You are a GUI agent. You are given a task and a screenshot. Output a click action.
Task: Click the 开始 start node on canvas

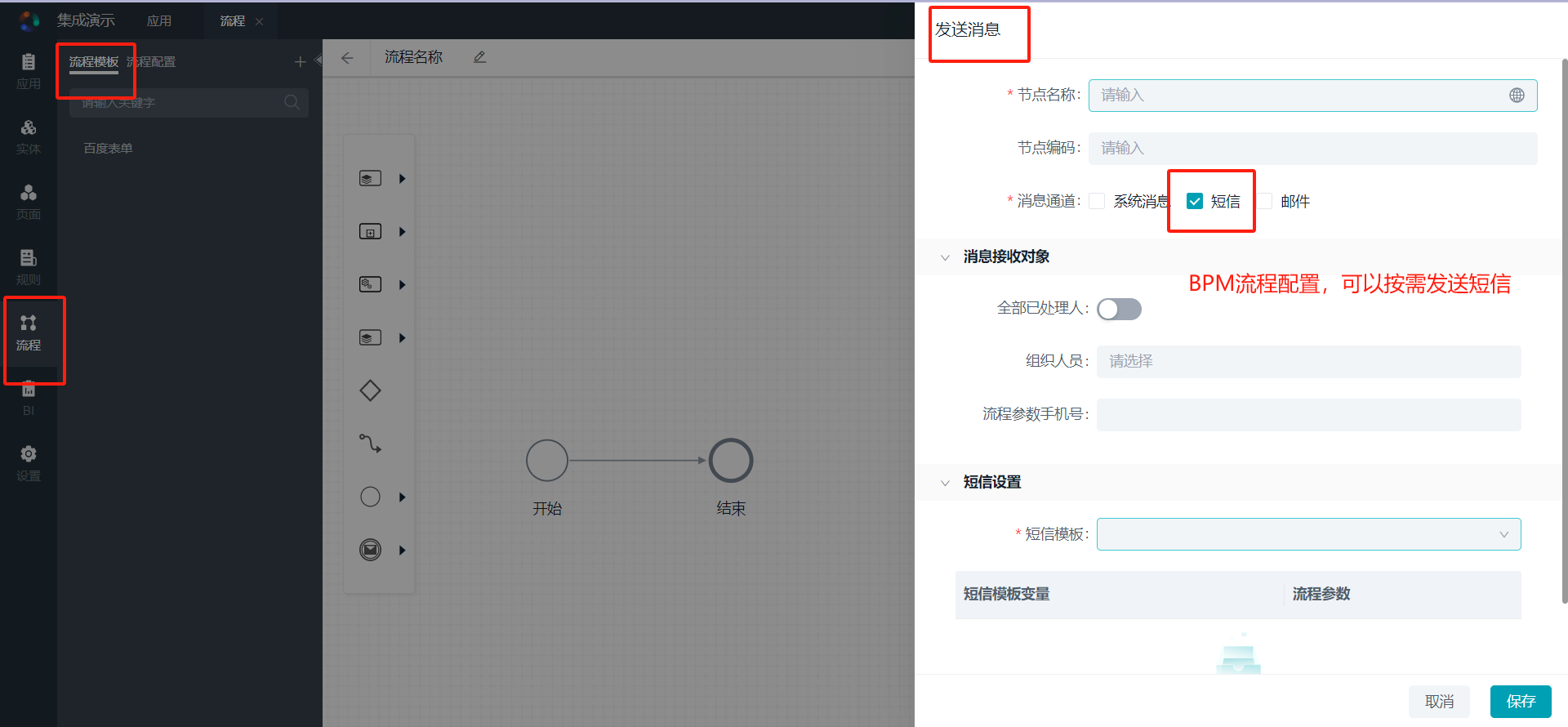tap(547, 461)
